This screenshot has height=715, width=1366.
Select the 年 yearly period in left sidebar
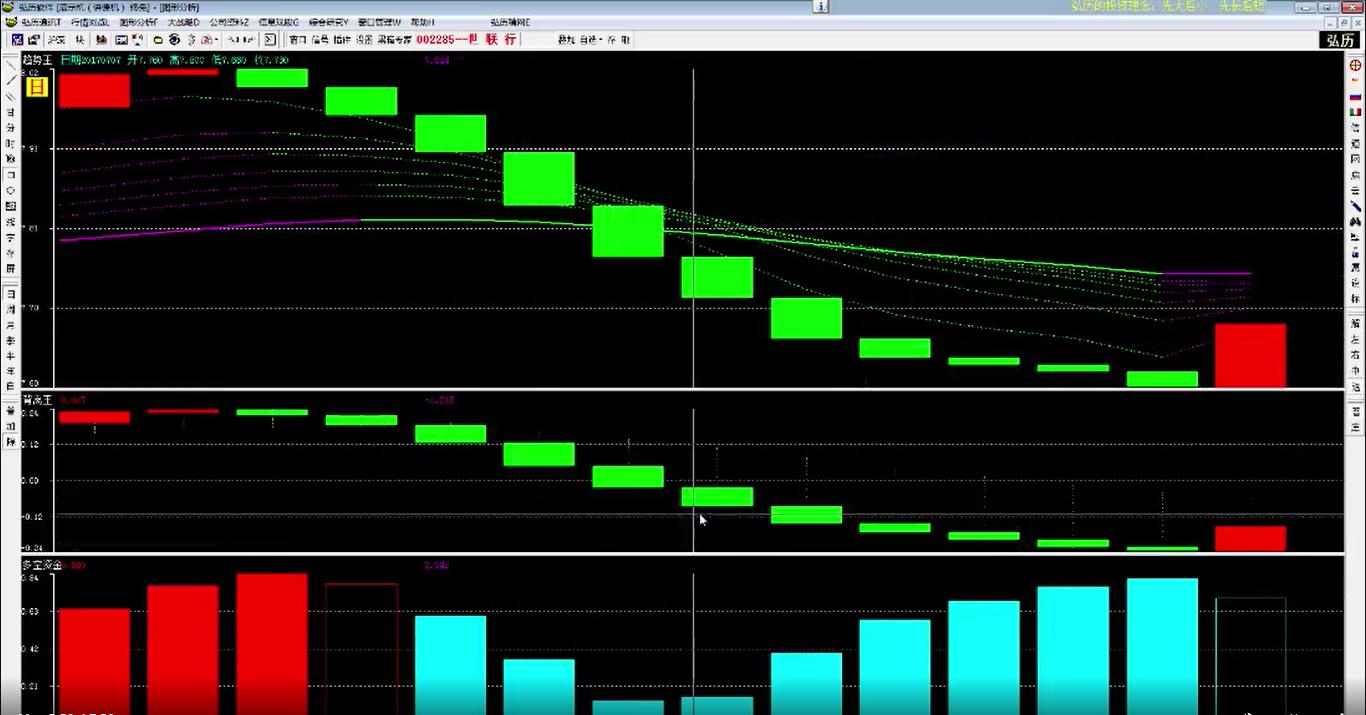tap(11, 371)
